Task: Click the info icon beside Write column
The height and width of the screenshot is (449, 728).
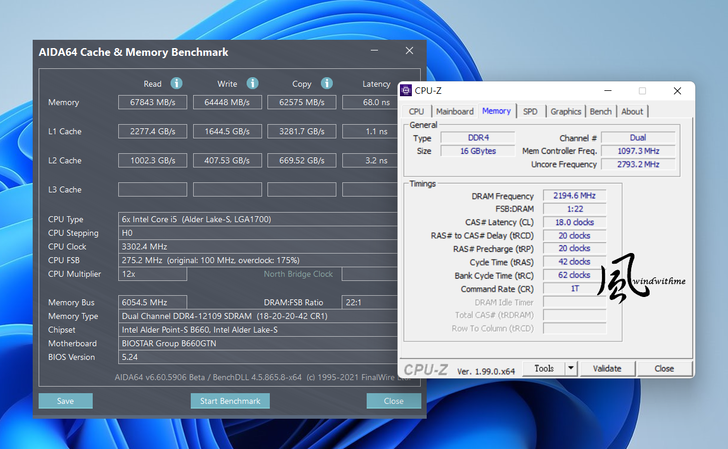Action: [250, 84]
